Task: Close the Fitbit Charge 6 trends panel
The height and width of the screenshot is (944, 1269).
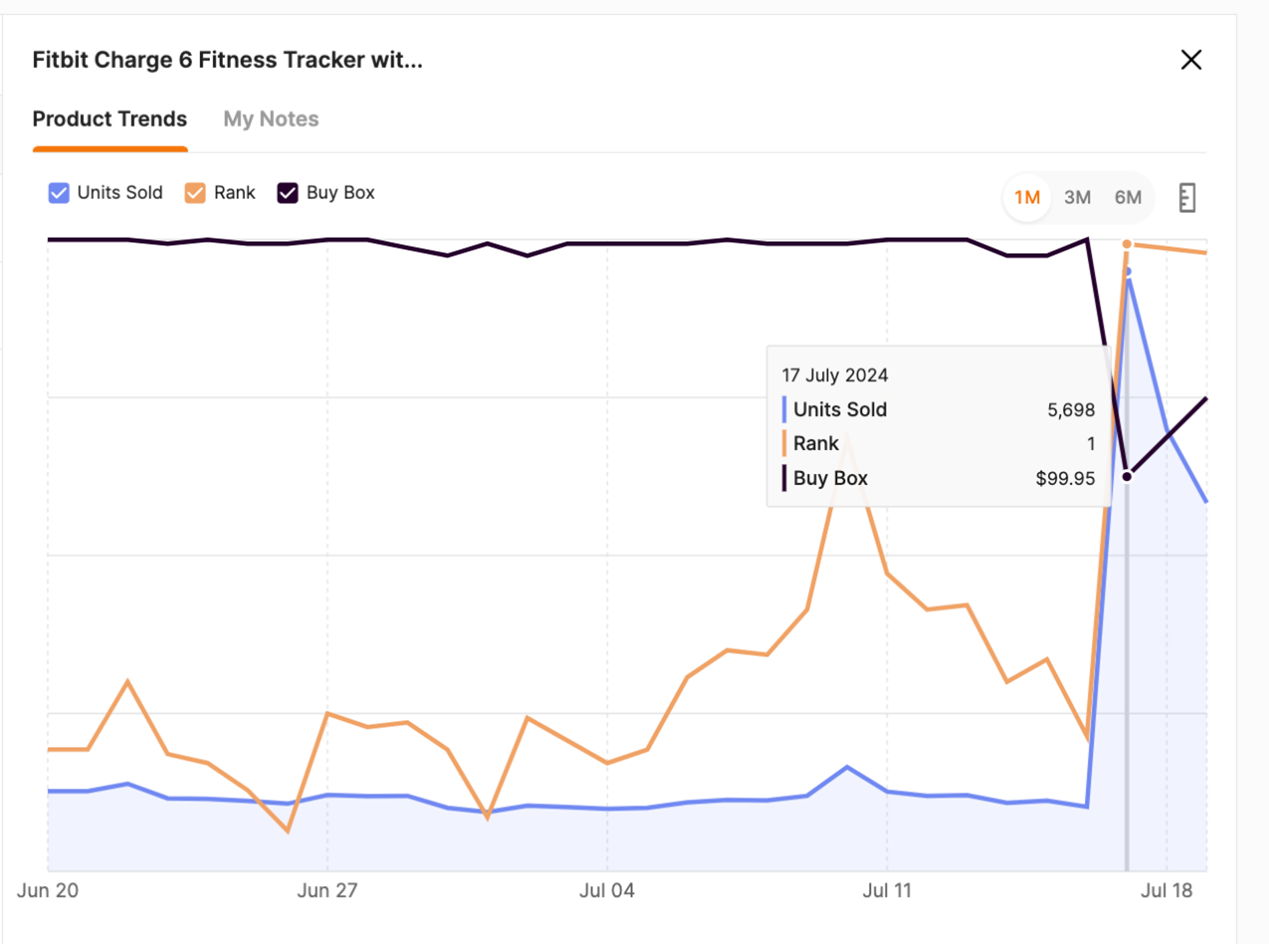Action: 1190,60
